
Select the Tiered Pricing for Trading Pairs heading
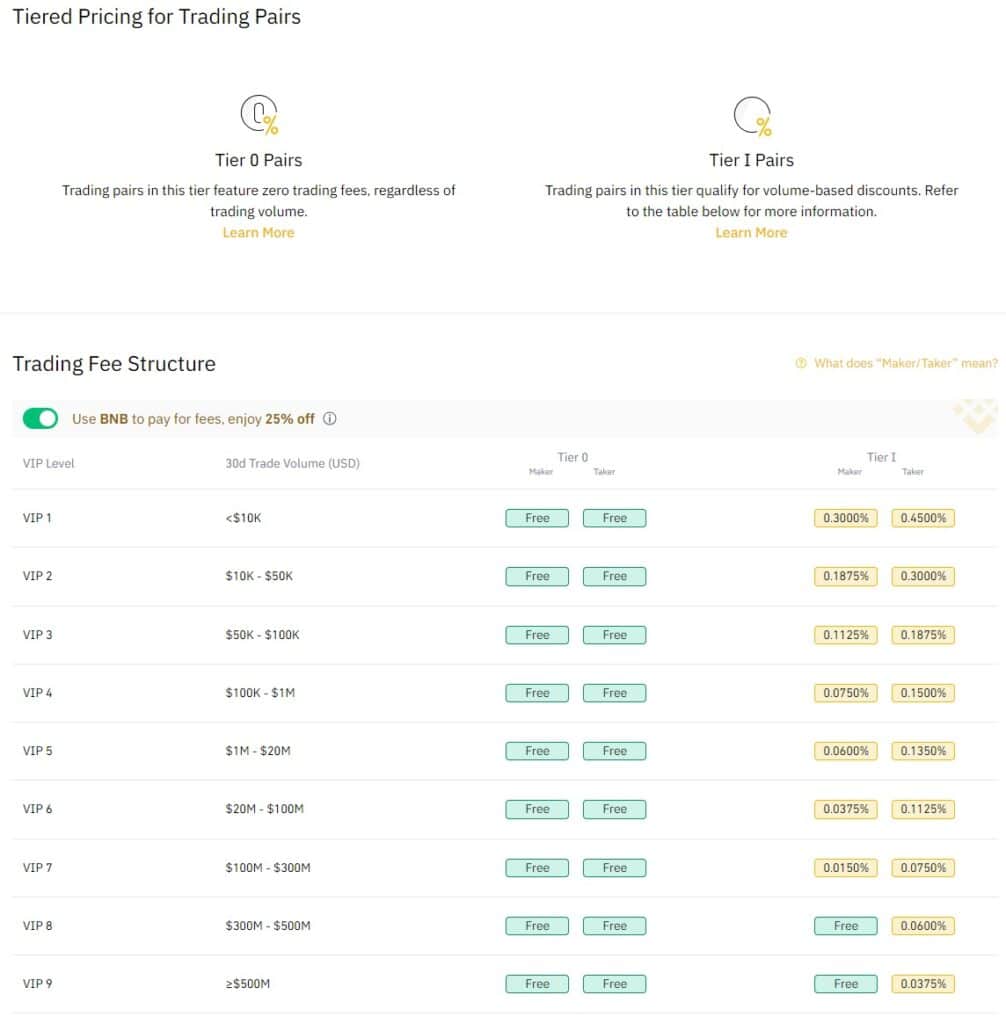[x=155, y=16]
